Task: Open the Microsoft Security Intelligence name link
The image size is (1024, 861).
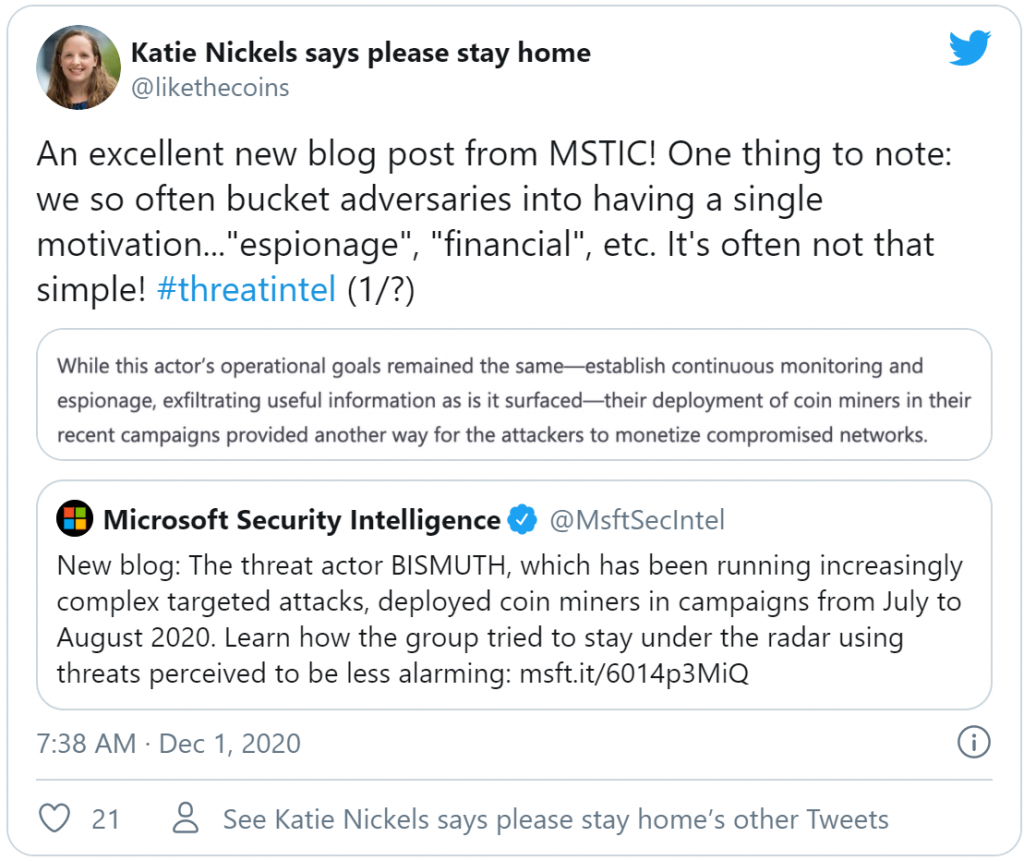Action: coord(302,520)
